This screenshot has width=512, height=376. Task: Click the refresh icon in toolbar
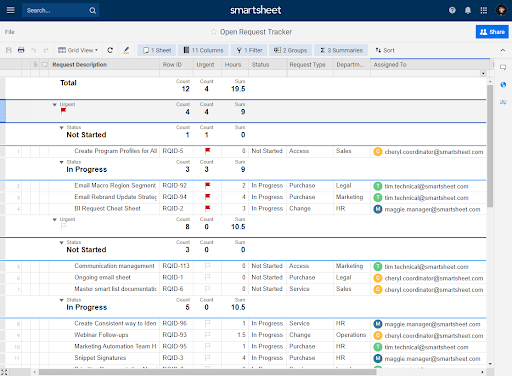(110, 50)
